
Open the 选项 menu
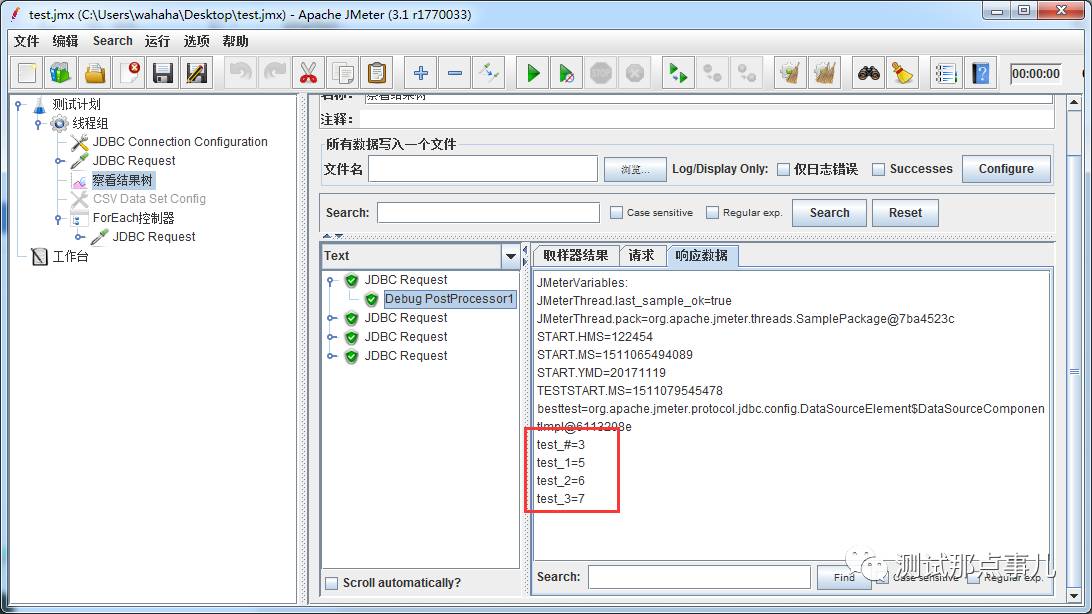click(x=196, y=41)
